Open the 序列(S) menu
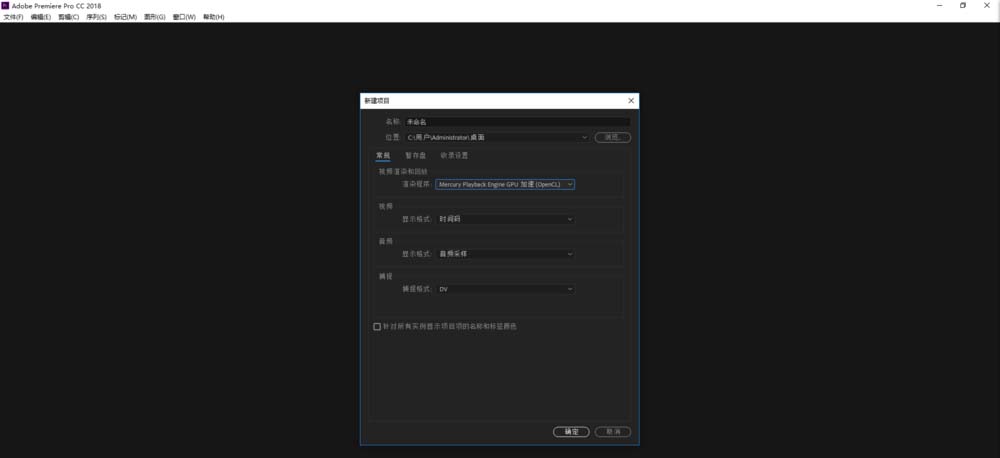 (x=96, y=17)
